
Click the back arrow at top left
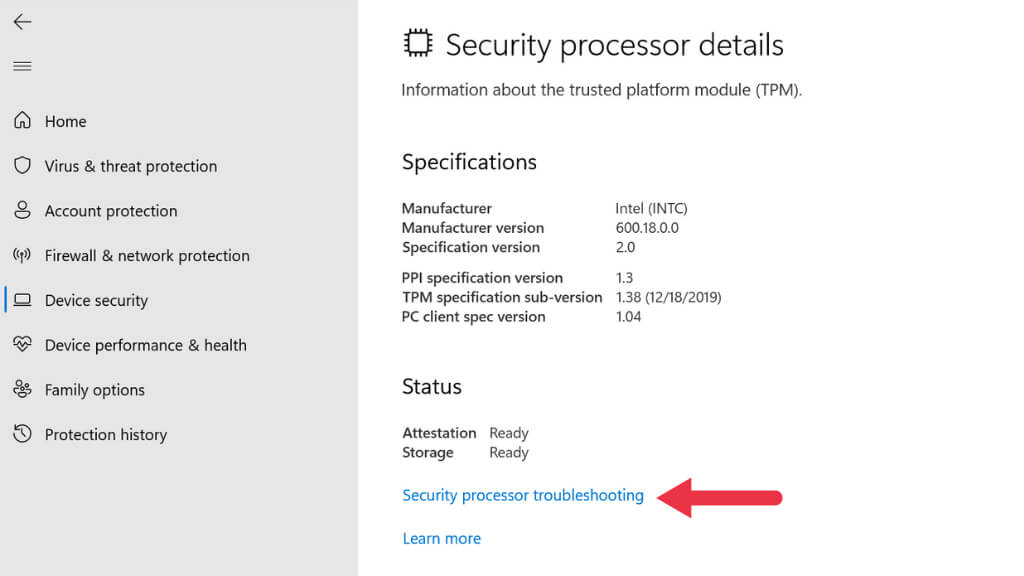pos(22,22)
